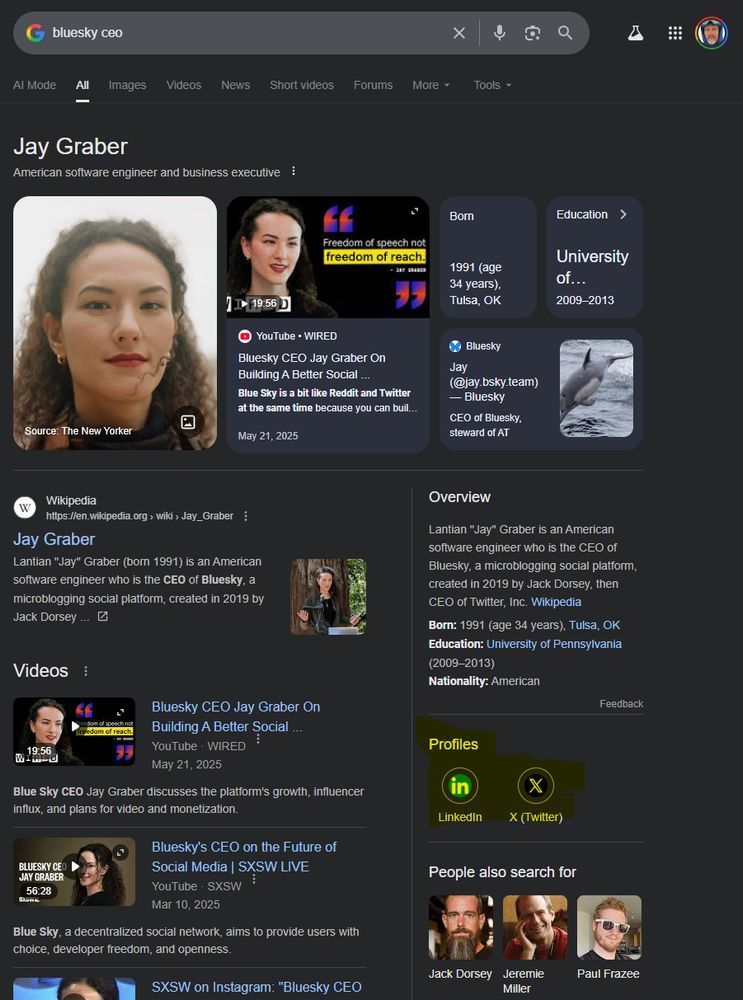Click 'Mar 10, 2025' date under SXSW video
The image size is (743, 1000).
tap(186, 904)
